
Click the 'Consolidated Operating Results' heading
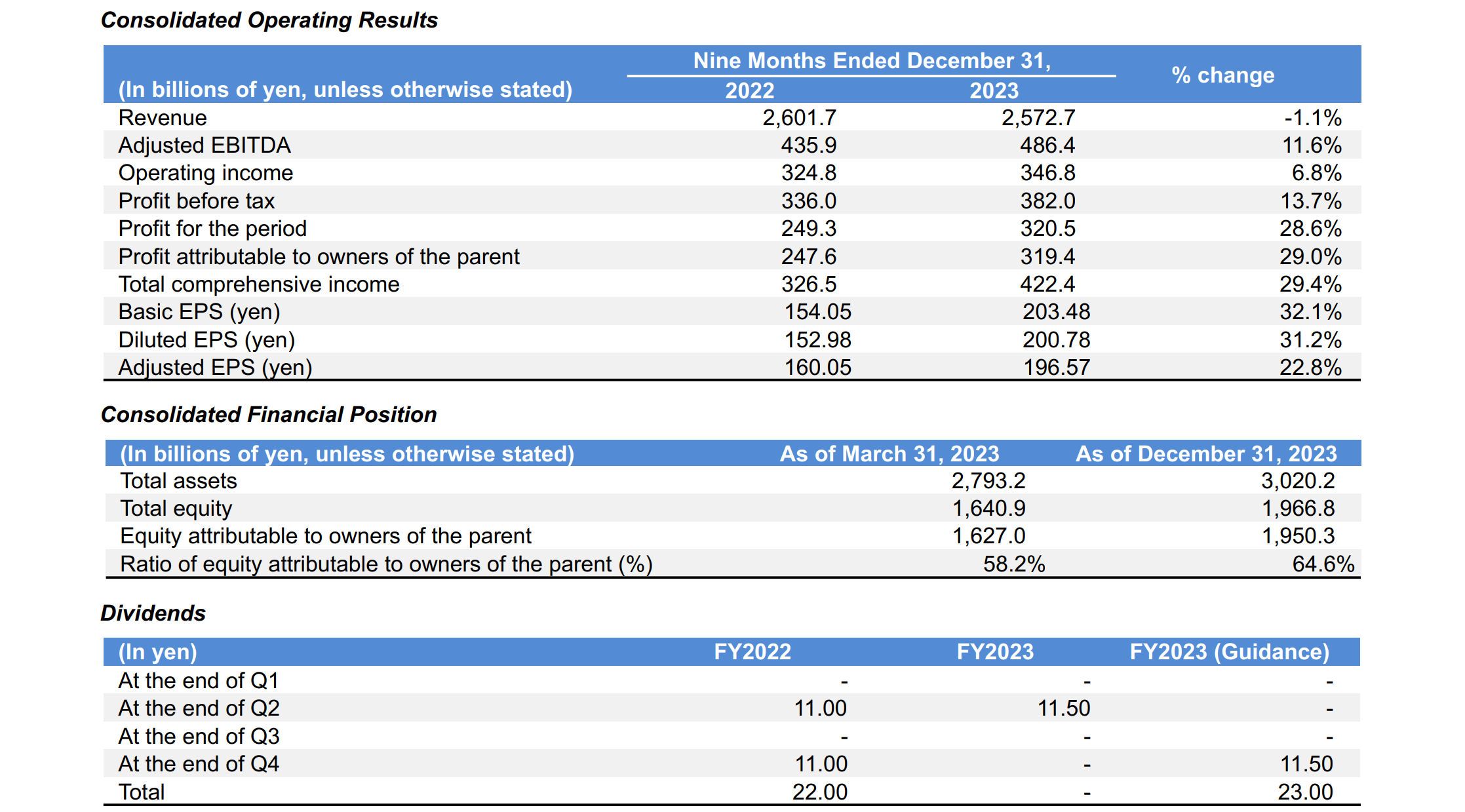click(x=269, y=20)
